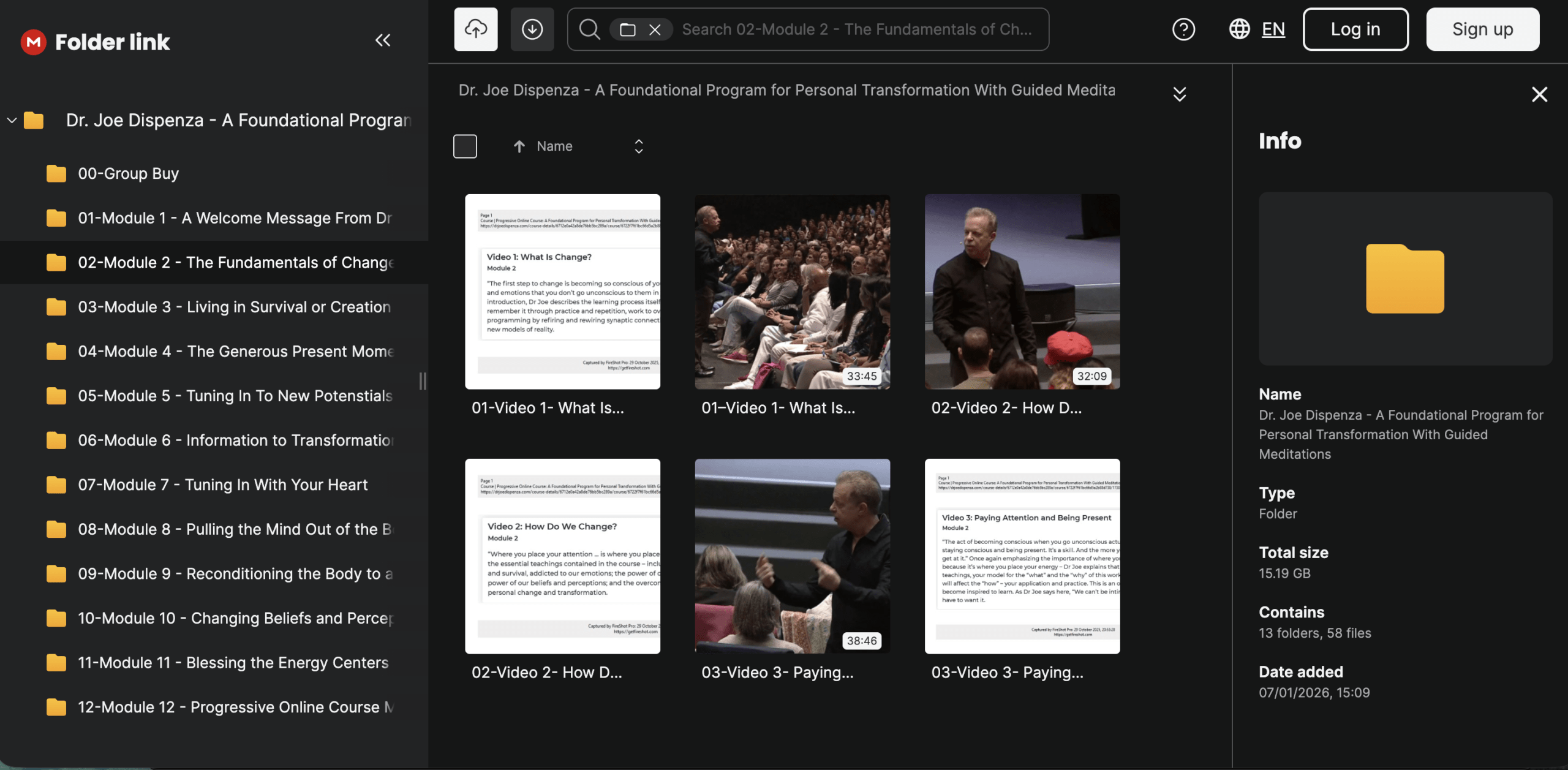Click the download arrow icon
The width and height of the screenshot is (1568, 770).
[532, 29]
